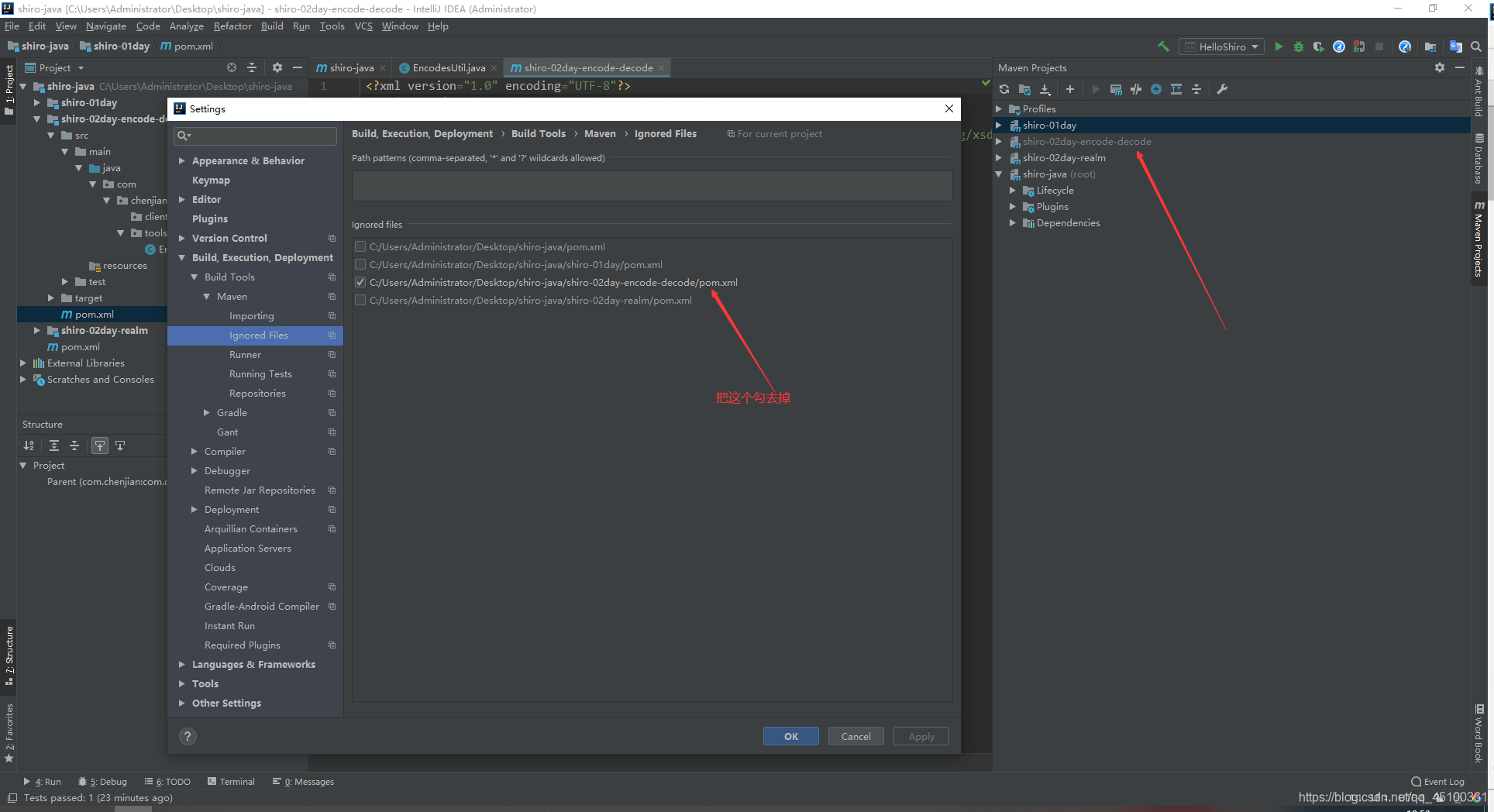Image resolution: width=1494 pixels, height=812 pixels.
Task: Select Keymap in settings tree
Action: pyautogui.click(x=211, y=180)
